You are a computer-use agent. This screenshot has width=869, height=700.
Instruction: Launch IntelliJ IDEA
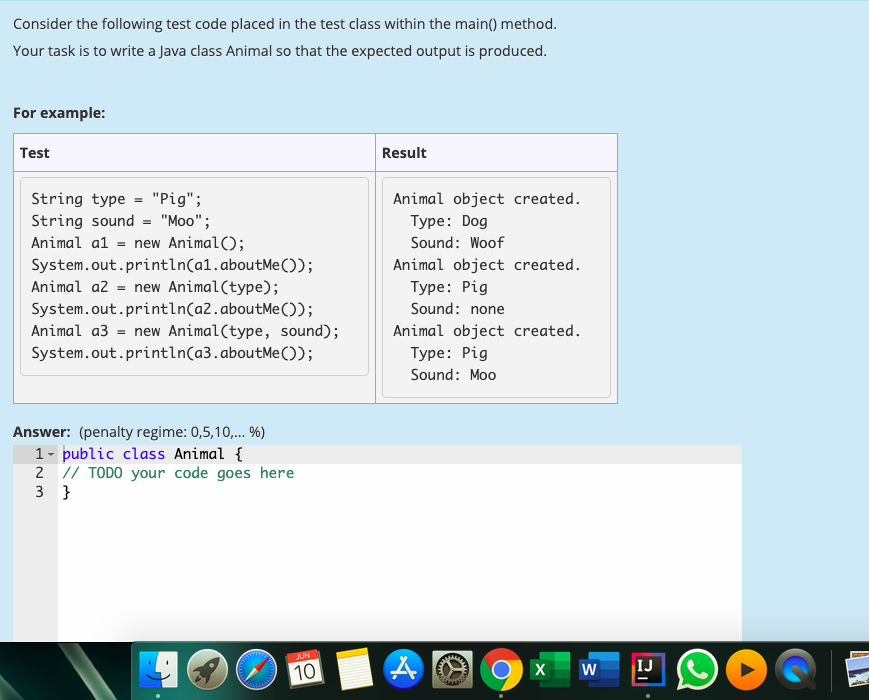point(647,671)
